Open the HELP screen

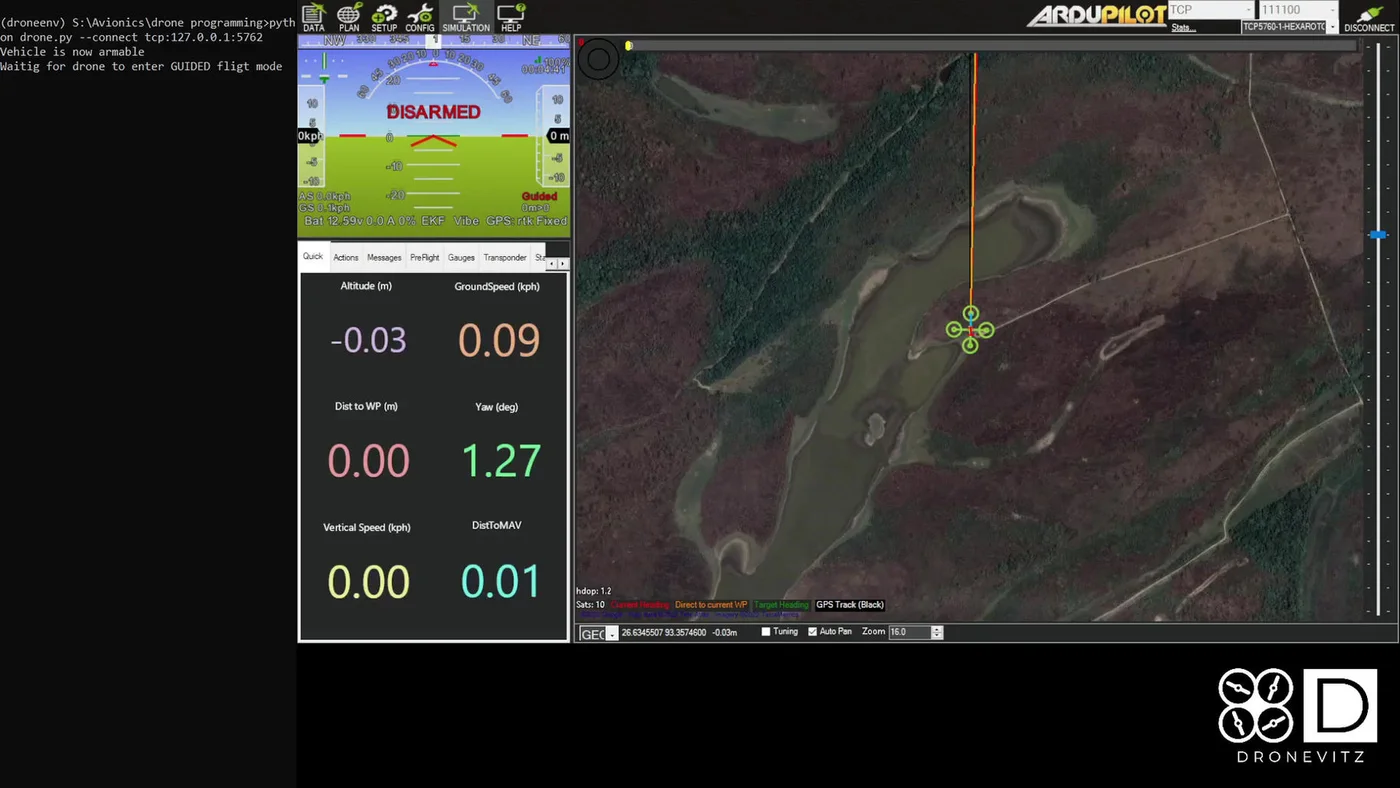511,17
